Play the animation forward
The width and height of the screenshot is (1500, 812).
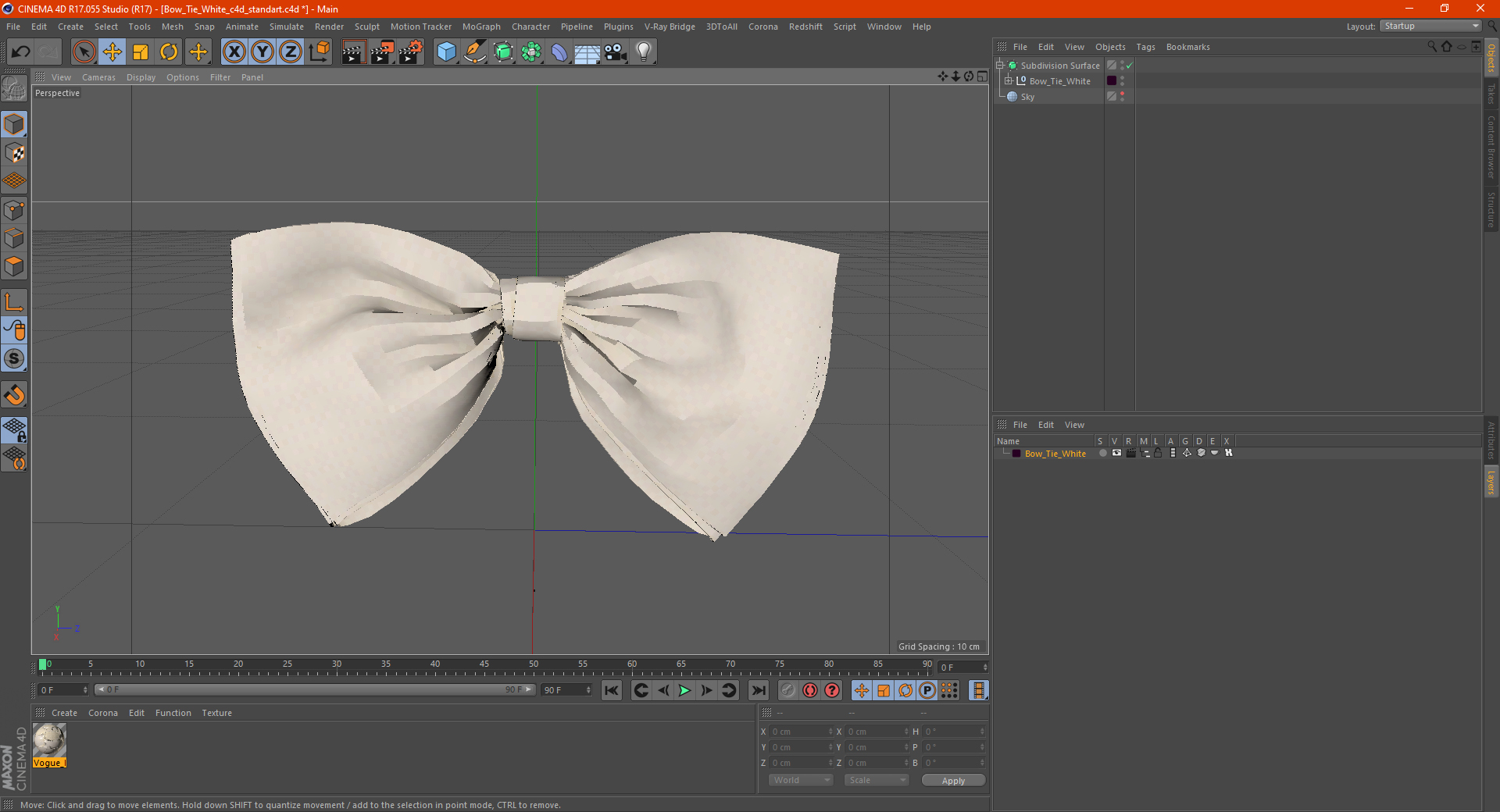pyautogui.click(x=684, y=690)
